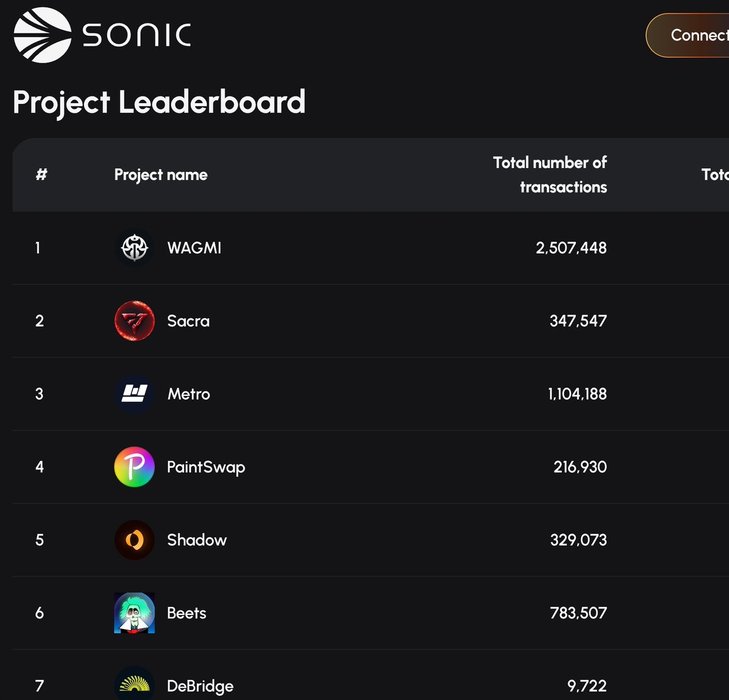Open the DeBridge project name
Screen dimensions: 729x700
(x=200, y=686)
